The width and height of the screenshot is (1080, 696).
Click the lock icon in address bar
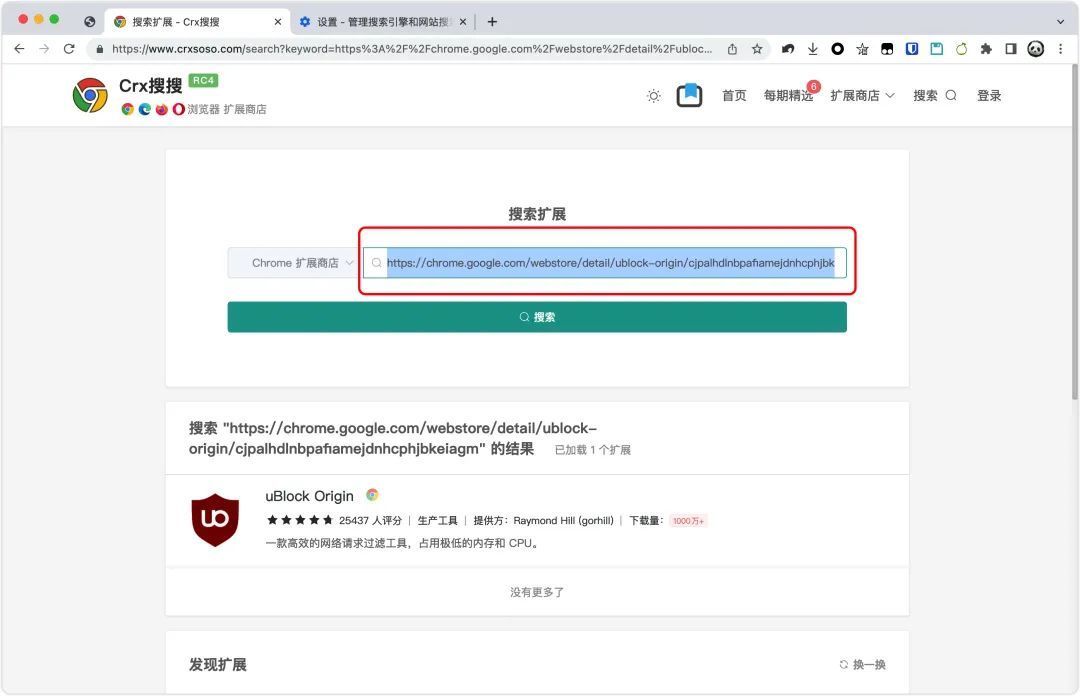point(100,49)
